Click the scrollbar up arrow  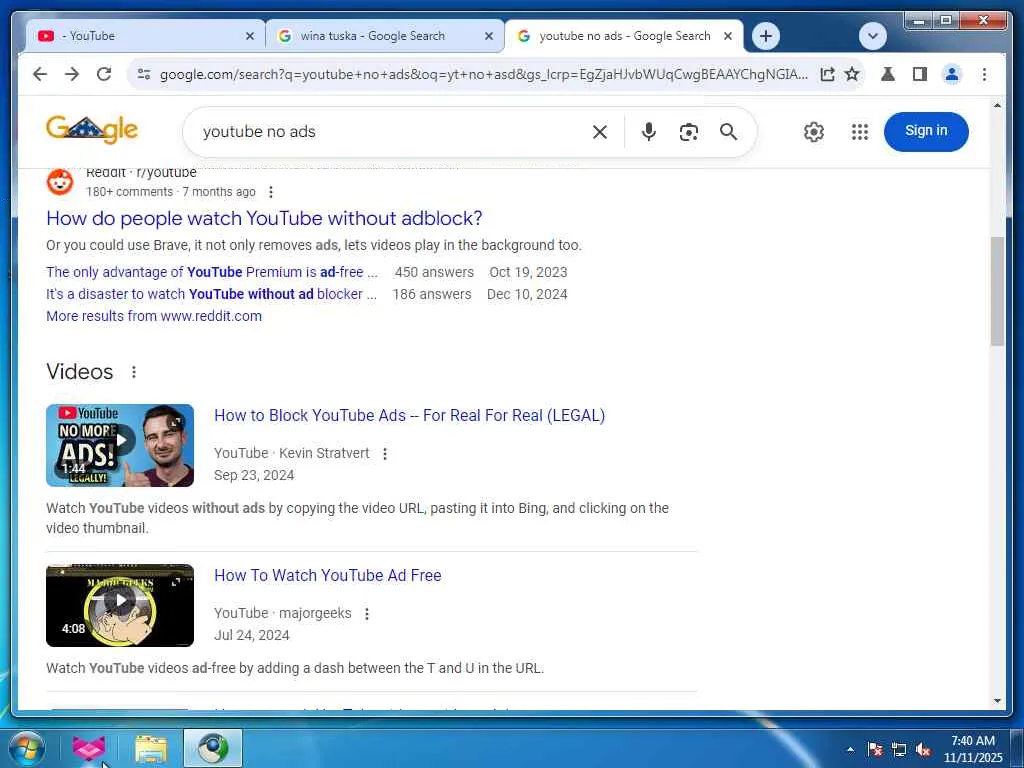click(x=997, y=105)
